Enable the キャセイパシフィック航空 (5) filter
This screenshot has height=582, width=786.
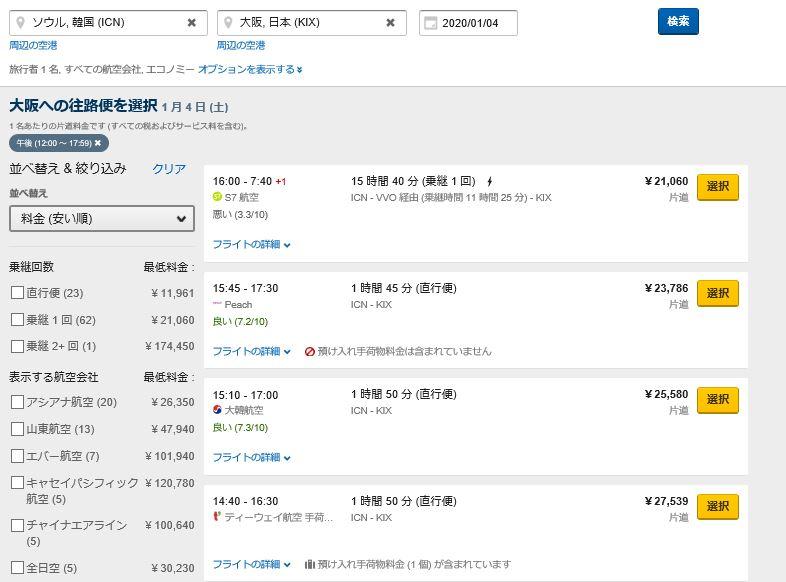(x=18, y=483)
